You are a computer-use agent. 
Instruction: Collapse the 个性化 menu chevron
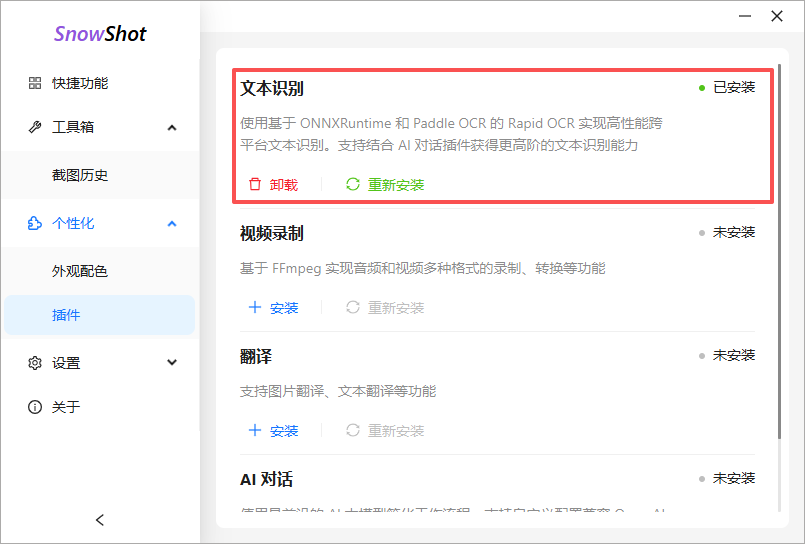[x=172, y=223]
